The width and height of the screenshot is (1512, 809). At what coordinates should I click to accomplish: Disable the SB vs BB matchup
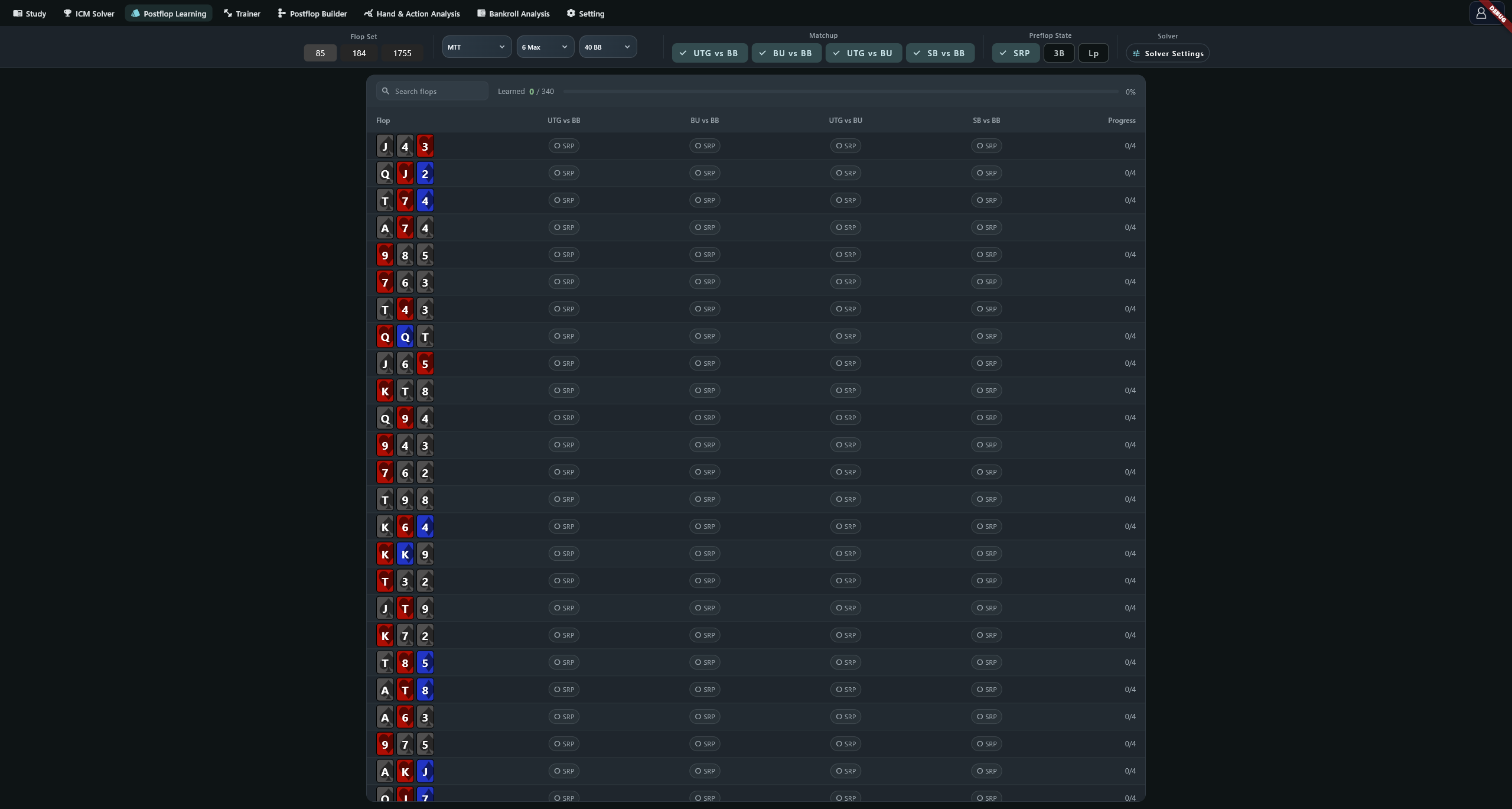coord(940,53)
